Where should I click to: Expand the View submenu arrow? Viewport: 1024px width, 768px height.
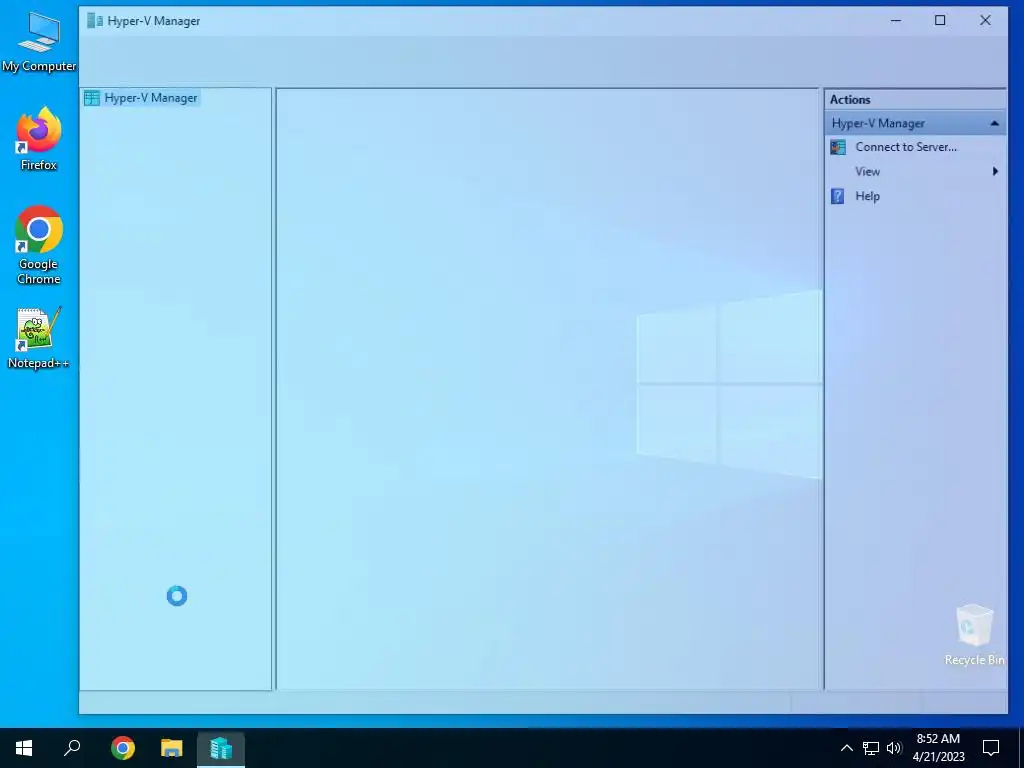pyautogui.click(x=995, y=172)
